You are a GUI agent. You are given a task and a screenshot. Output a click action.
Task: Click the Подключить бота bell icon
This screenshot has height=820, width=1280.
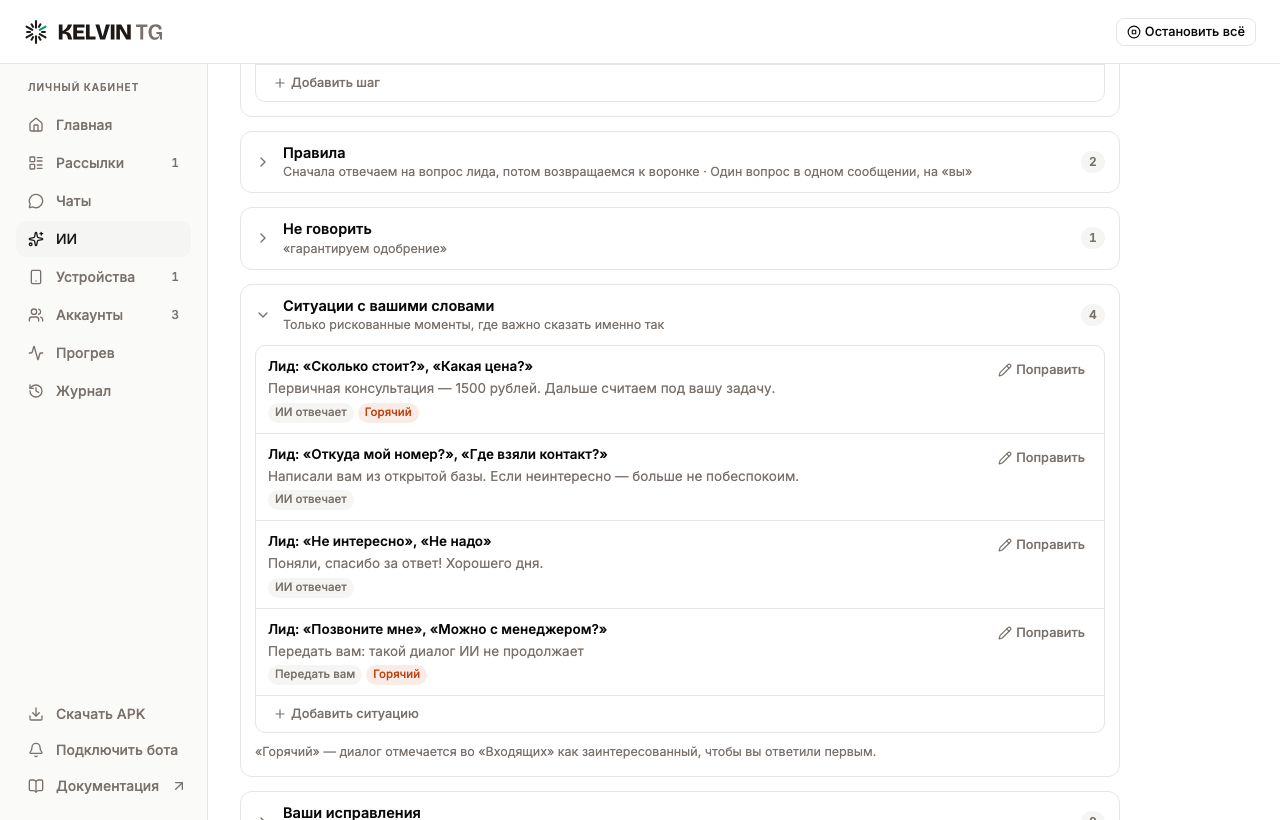[x=36, y=750]
